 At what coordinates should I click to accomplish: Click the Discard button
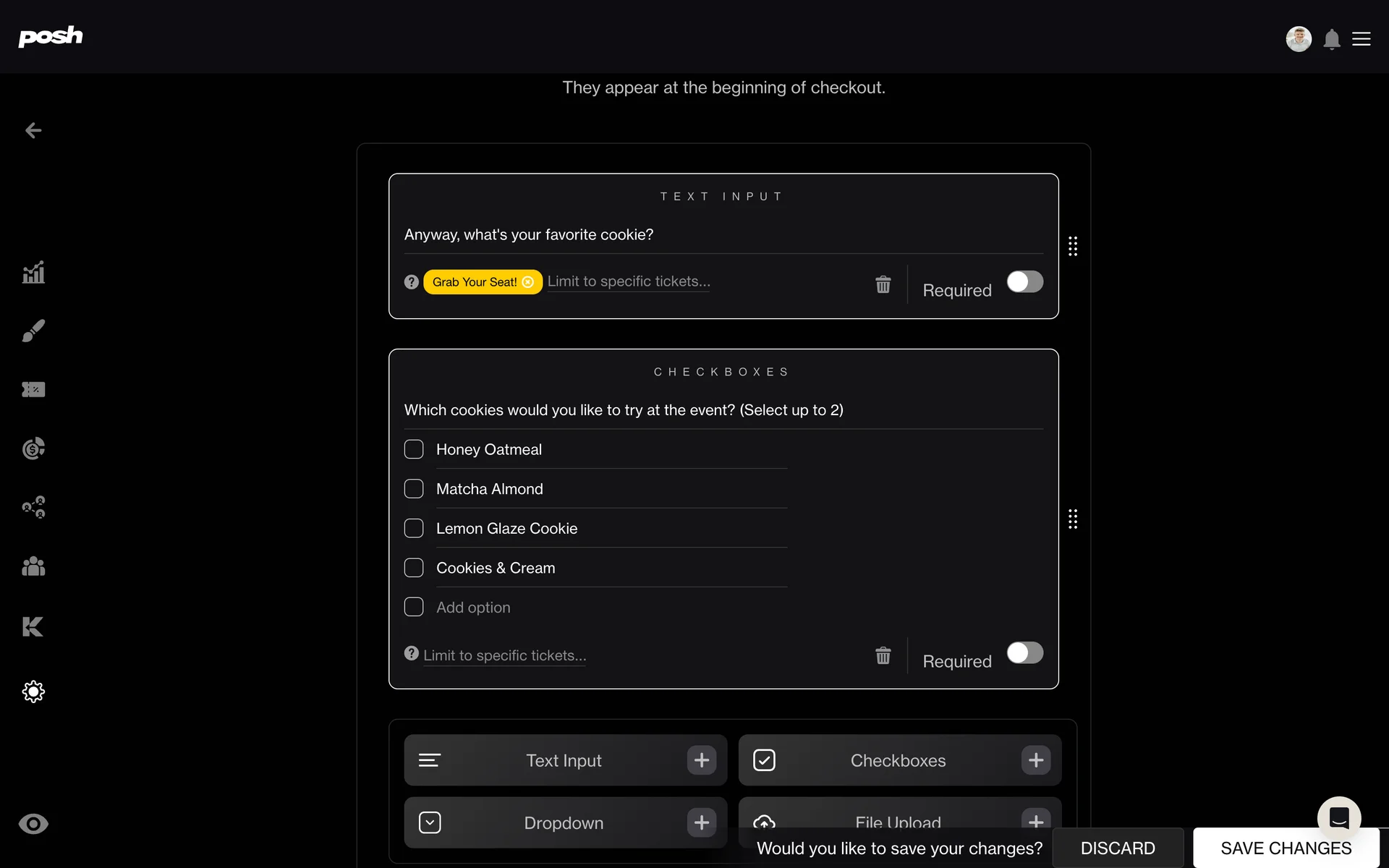(x=1117, y=848)
